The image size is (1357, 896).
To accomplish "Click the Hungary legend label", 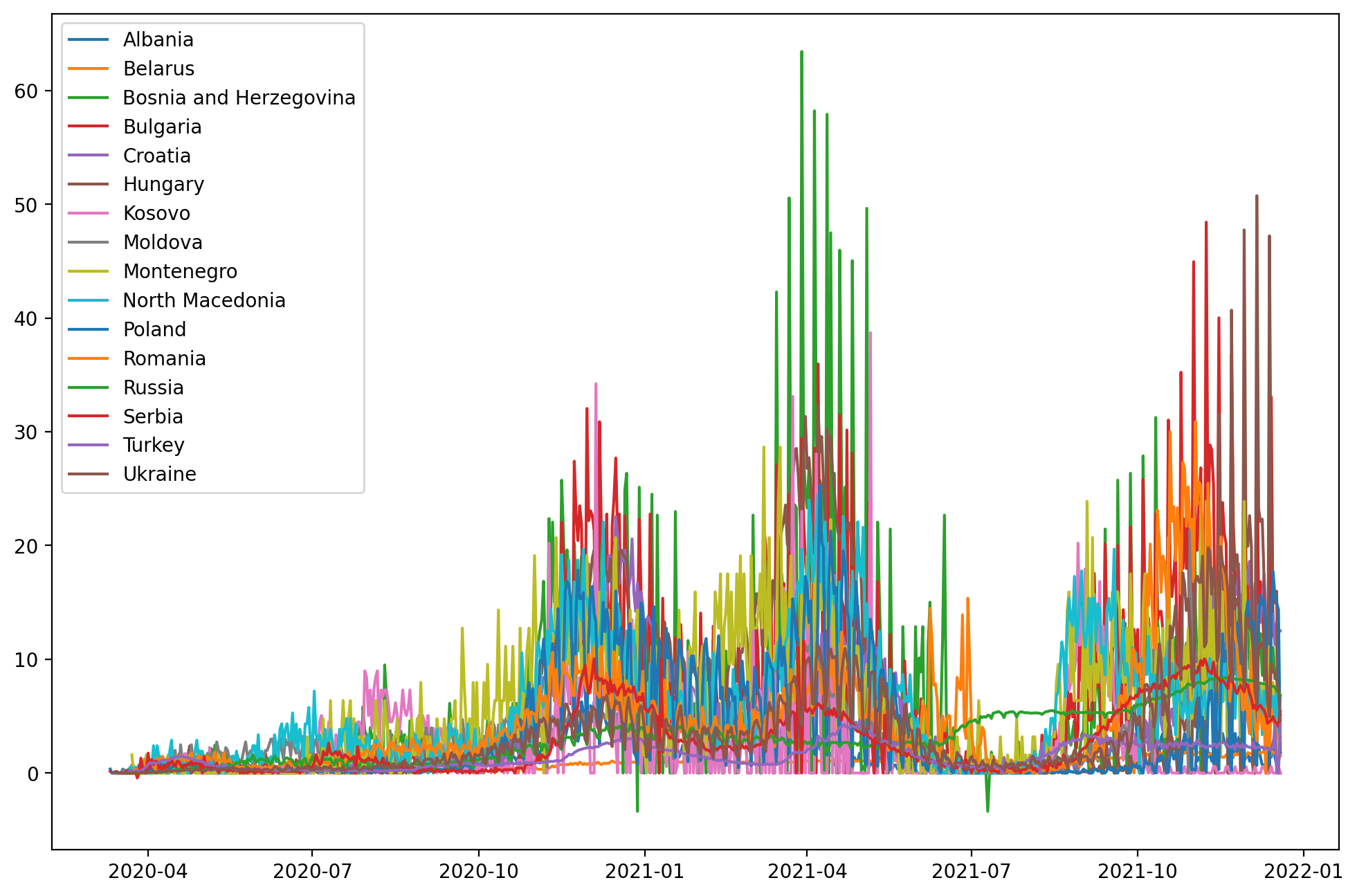I will [x=164, y=185].
